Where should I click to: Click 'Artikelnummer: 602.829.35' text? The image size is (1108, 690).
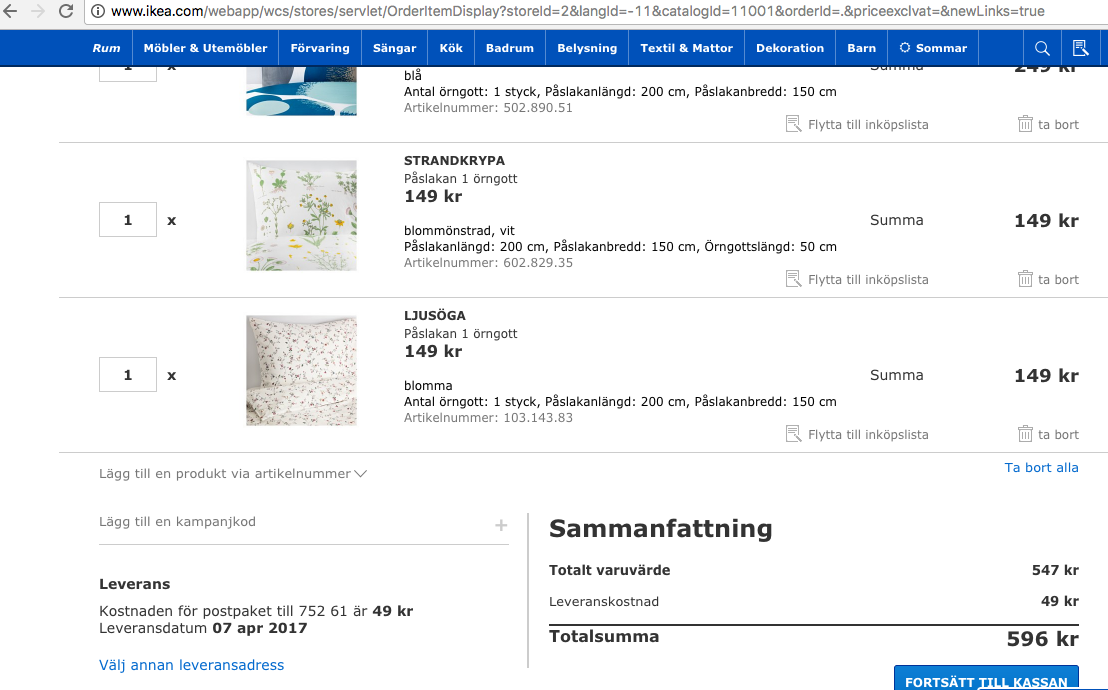tap(488, 263)
